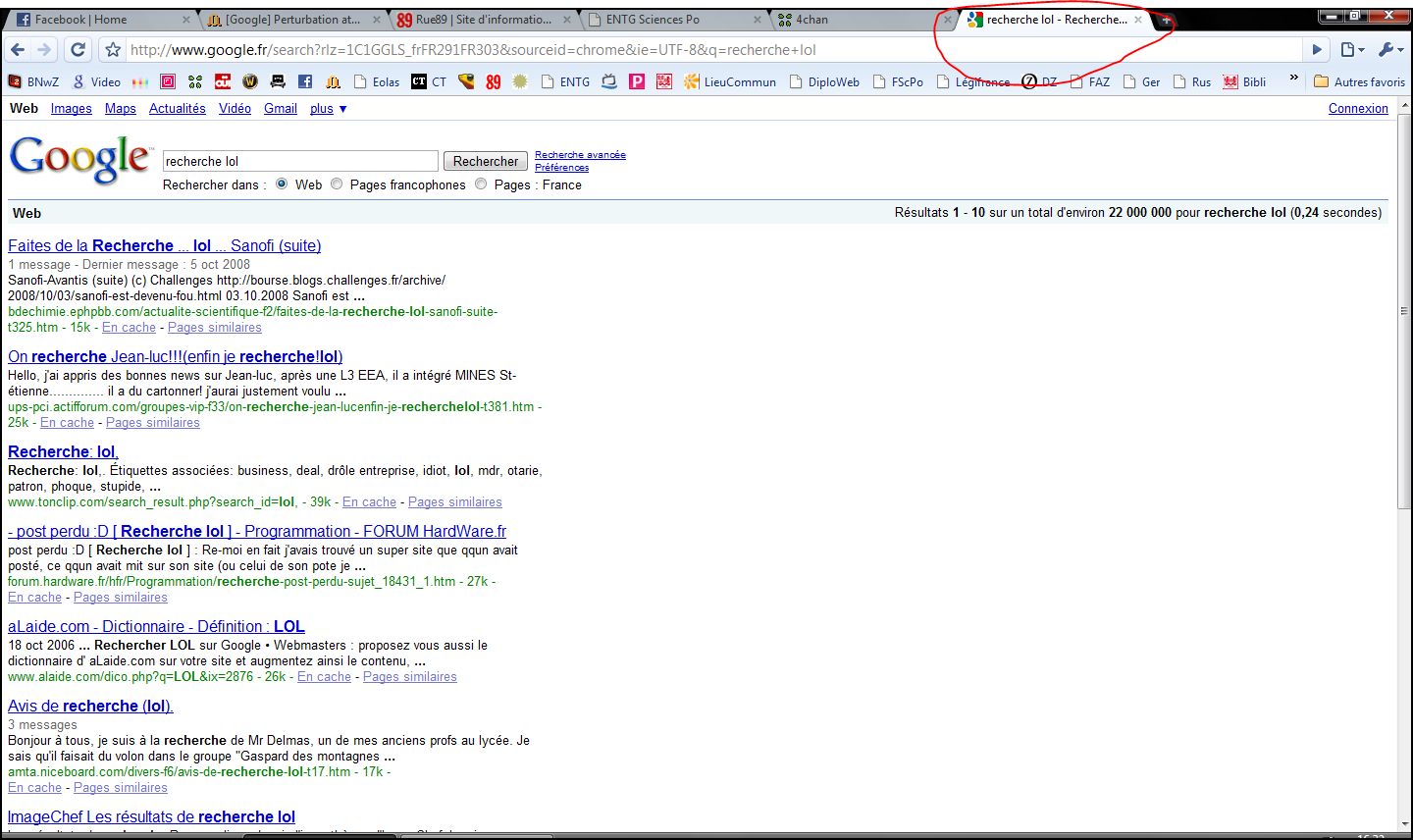Open Vidéo in the Google nav

click(235, 108)
